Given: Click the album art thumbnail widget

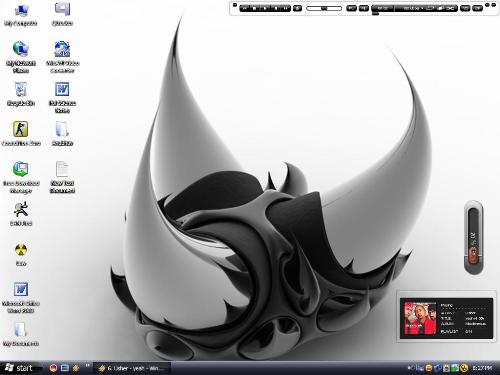Looking at the screenshot, I should 420,318.
